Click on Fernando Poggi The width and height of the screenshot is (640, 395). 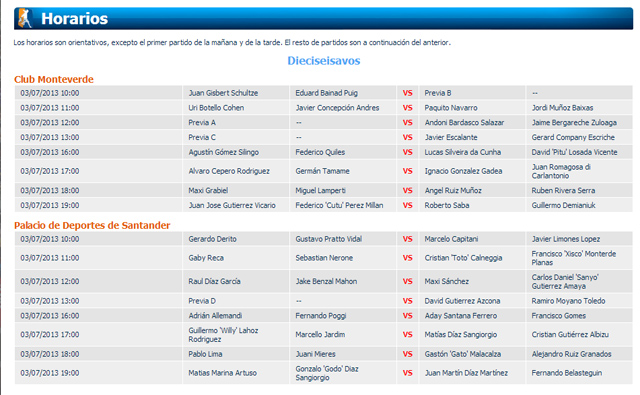pos(321,316)
